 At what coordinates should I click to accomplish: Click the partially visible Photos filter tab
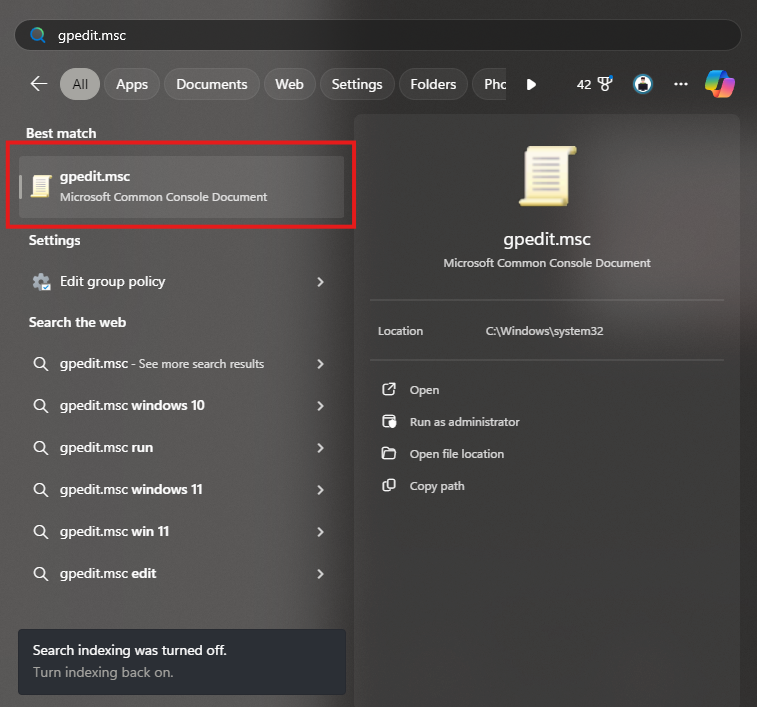pos(490,84)
